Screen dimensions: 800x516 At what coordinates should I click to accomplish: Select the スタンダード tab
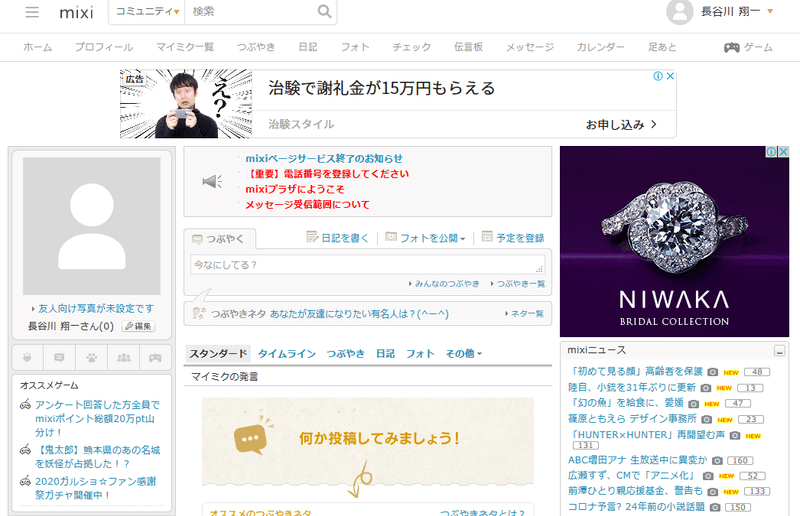click(218, 354)
